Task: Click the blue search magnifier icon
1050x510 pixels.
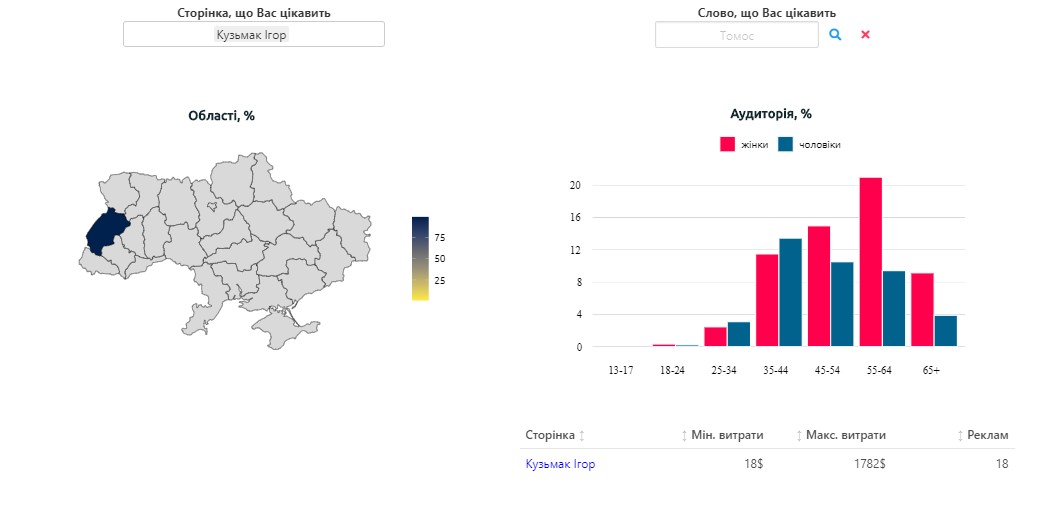Action: pyautogui.click(x=836, y=34)
